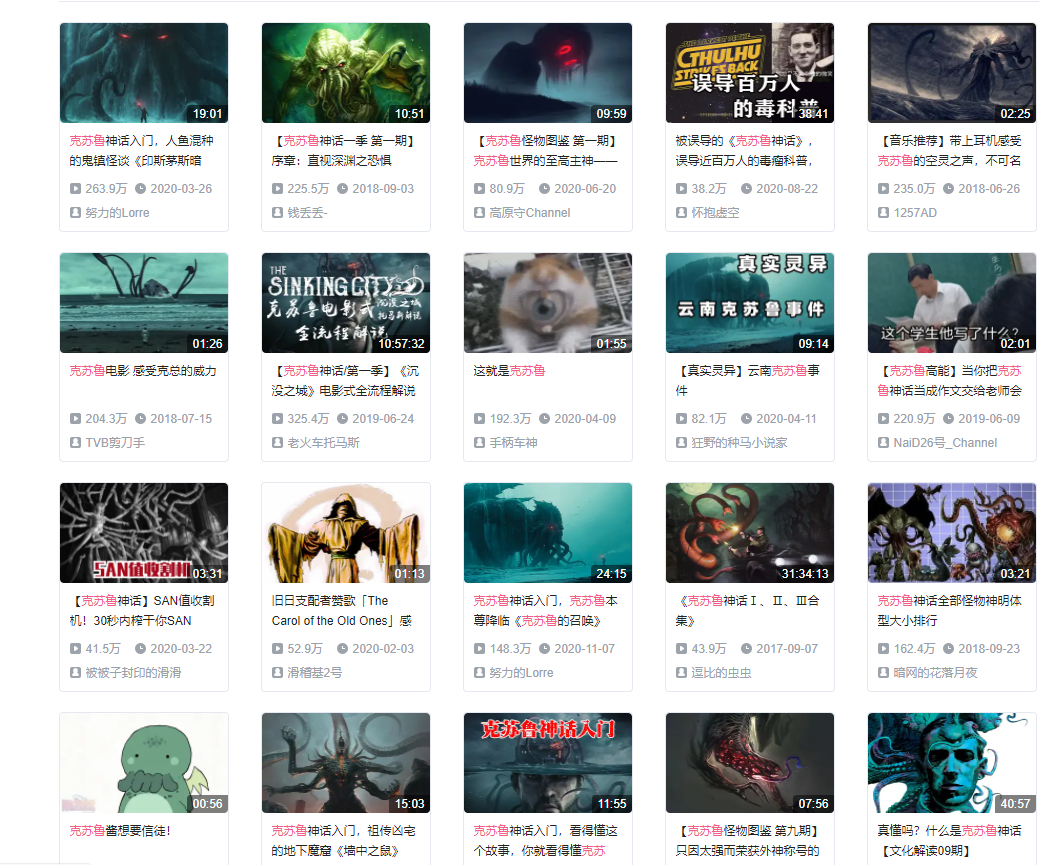
Task: Open title 旧日支配者赞歌 The Carol of the Old Ones
Action: point(342,610)
